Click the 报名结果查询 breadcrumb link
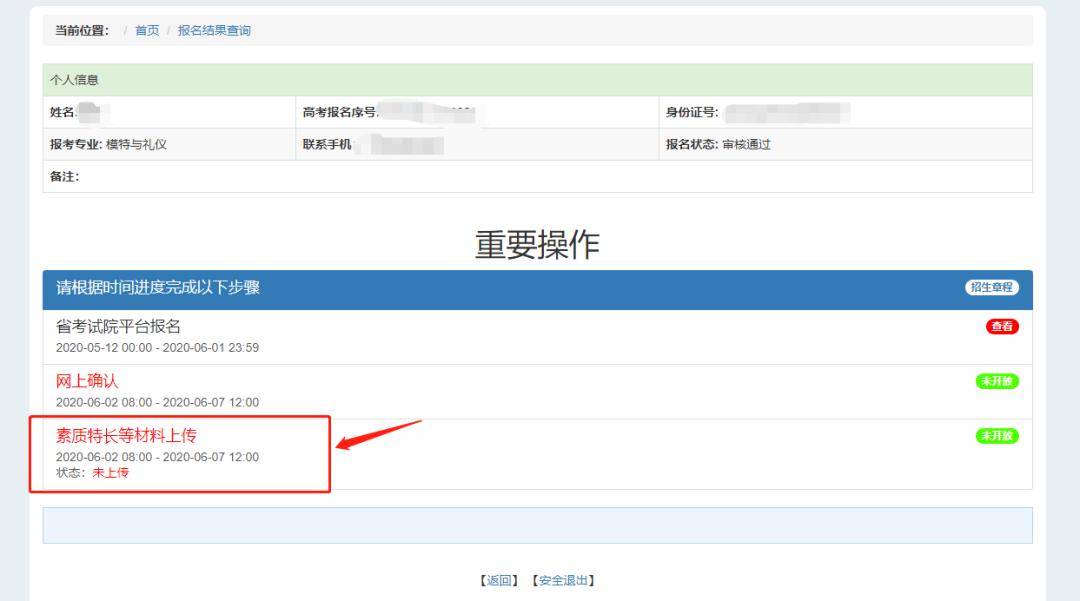Screen dimensions: 1080x601 [214, 30]
